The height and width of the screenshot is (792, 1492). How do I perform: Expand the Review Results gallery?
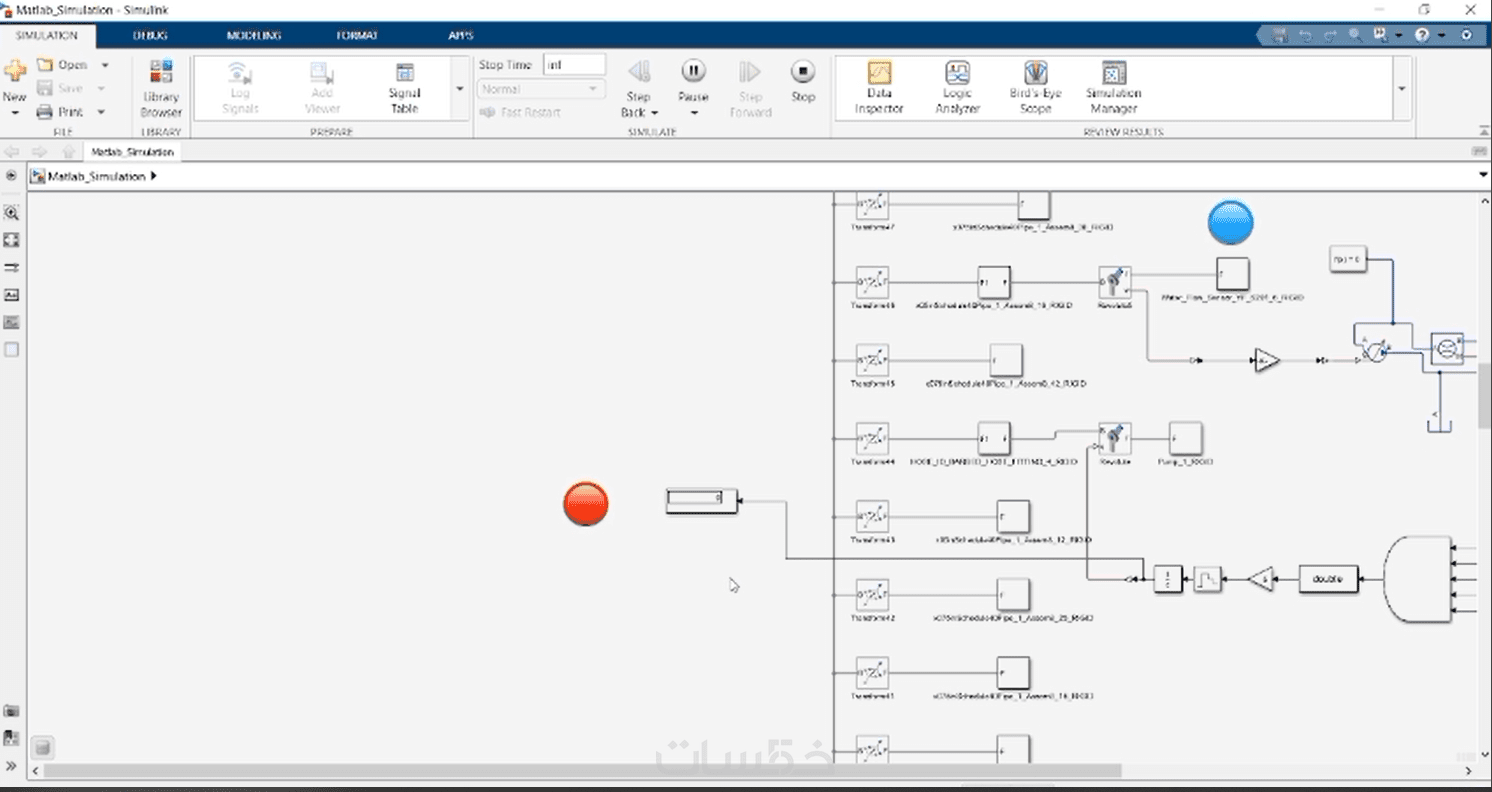(x=1401, y=89)
